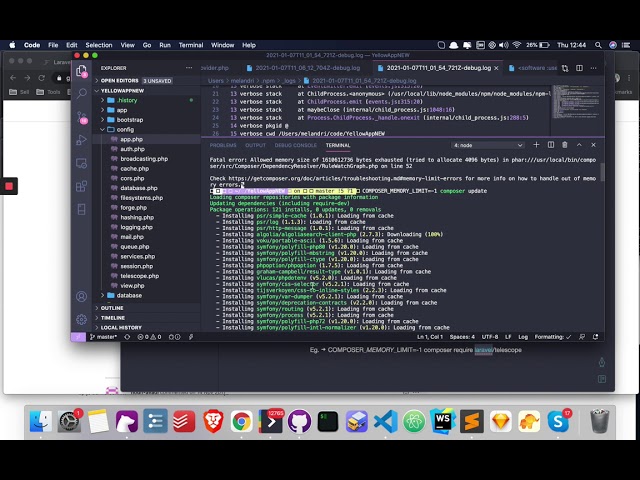Screen dimensions: 640x480
Task: Open Sublime Text from the Dock
Action: (472, 421)
